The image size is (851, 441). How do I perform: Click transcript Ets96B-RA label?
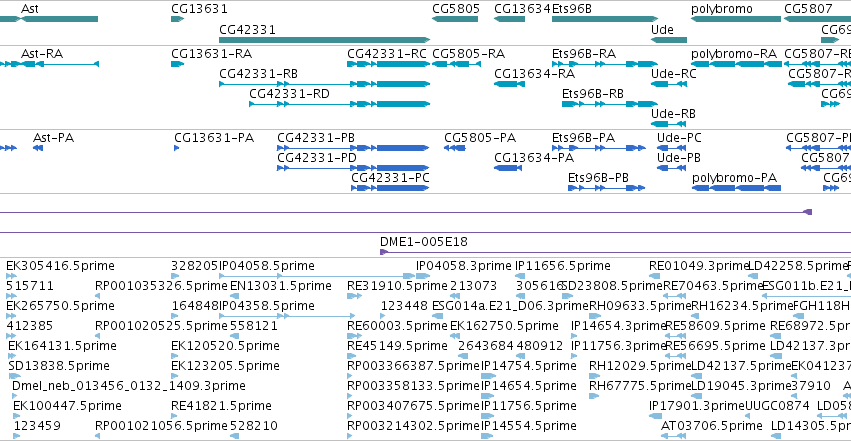pyautogui.click(x=584, y=54)
